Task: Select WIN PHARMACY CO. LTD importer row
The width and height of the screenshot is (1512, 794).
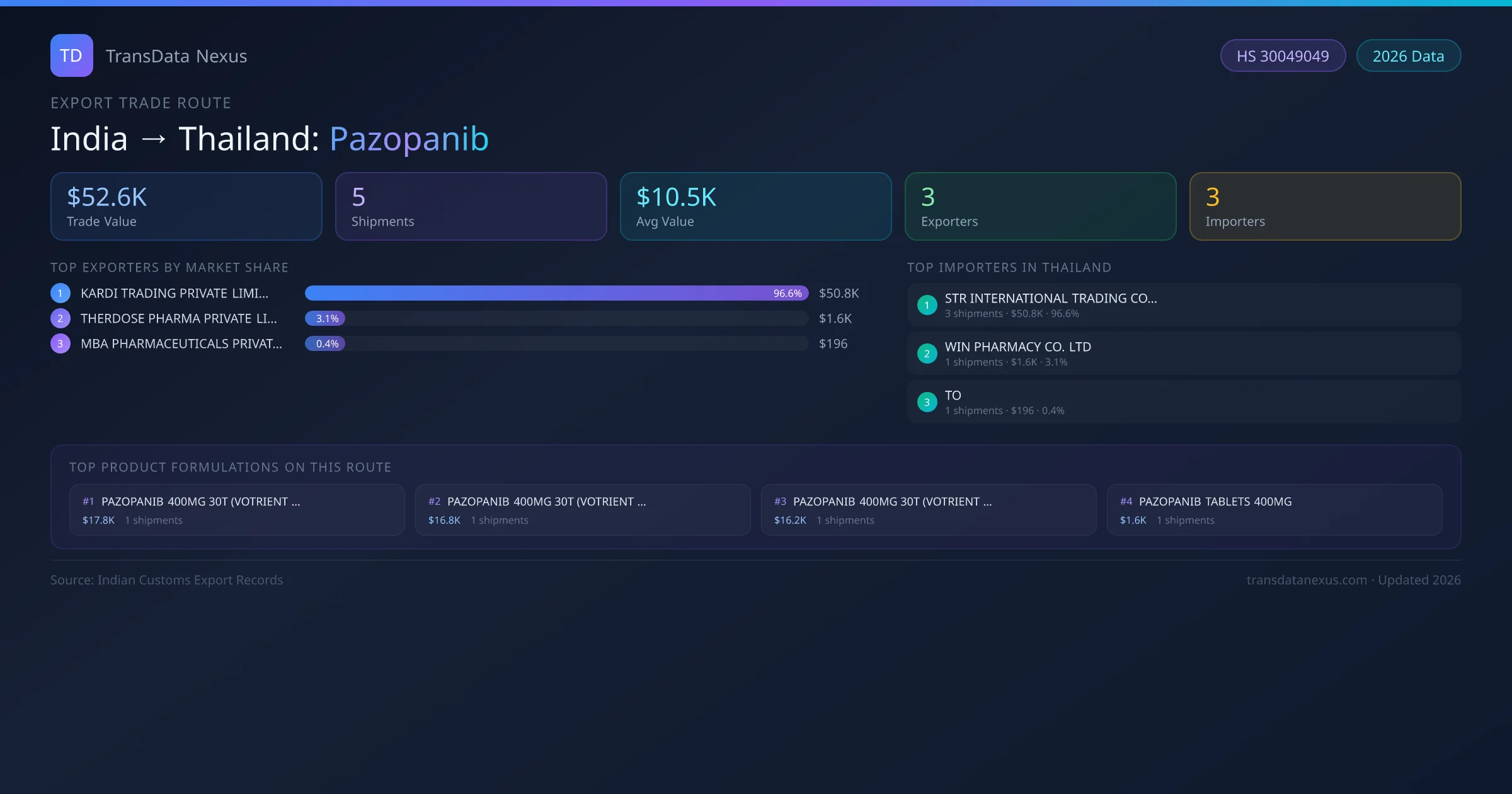Action: click(1183, 354)
